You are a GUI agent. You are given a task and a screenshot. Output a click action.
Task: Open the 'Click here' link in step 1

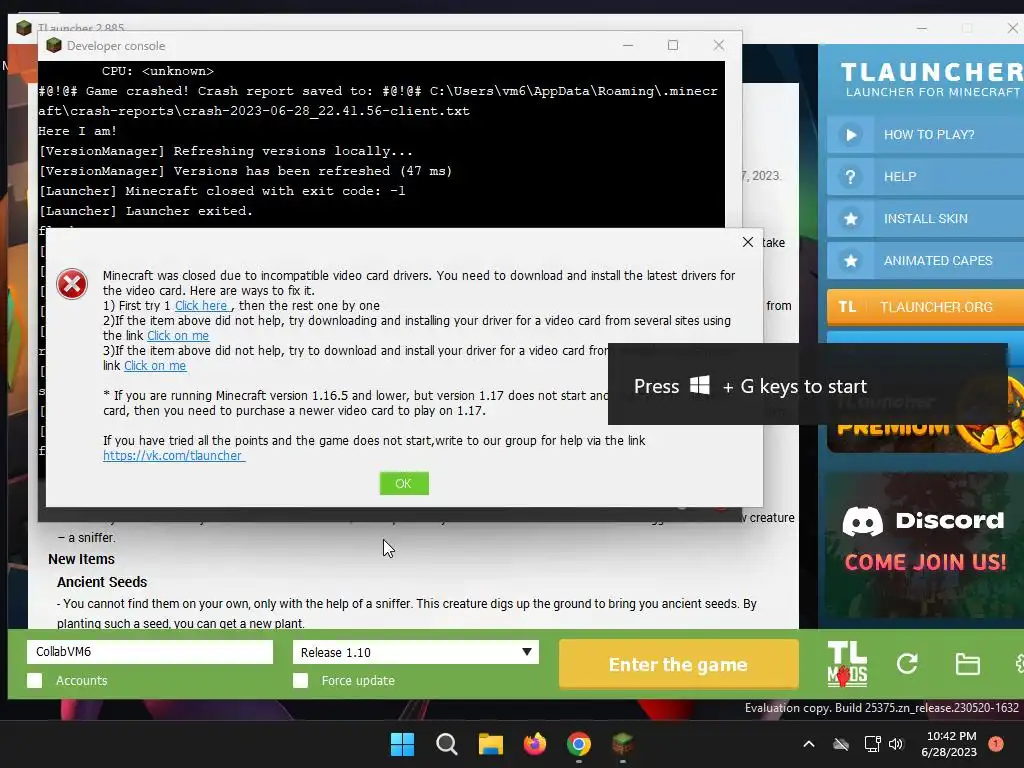coord(201,306)
